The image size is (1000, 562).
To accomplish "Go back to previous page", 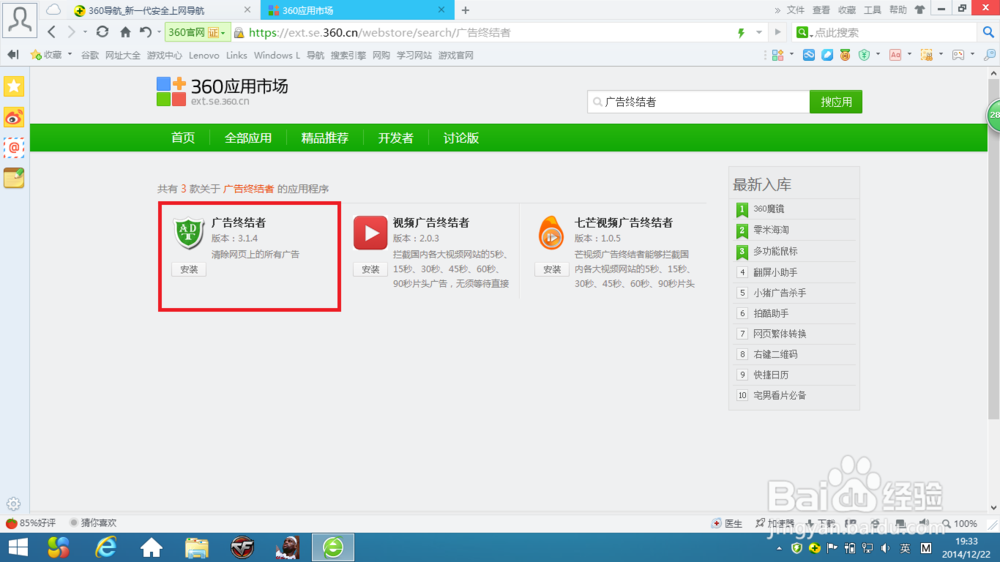I will (52, 32).
